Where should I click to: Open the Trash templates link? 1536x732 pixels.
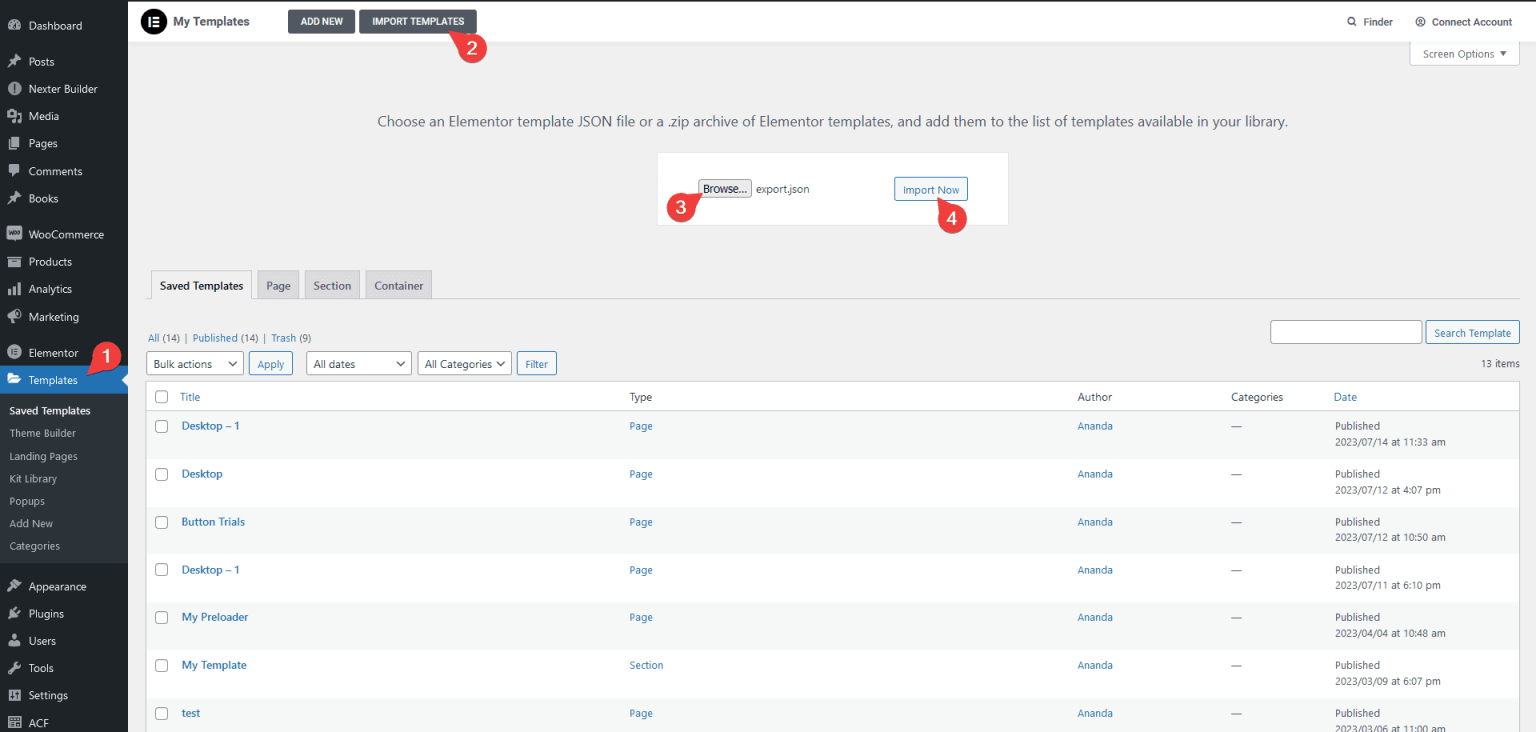(x=283, y=337)
